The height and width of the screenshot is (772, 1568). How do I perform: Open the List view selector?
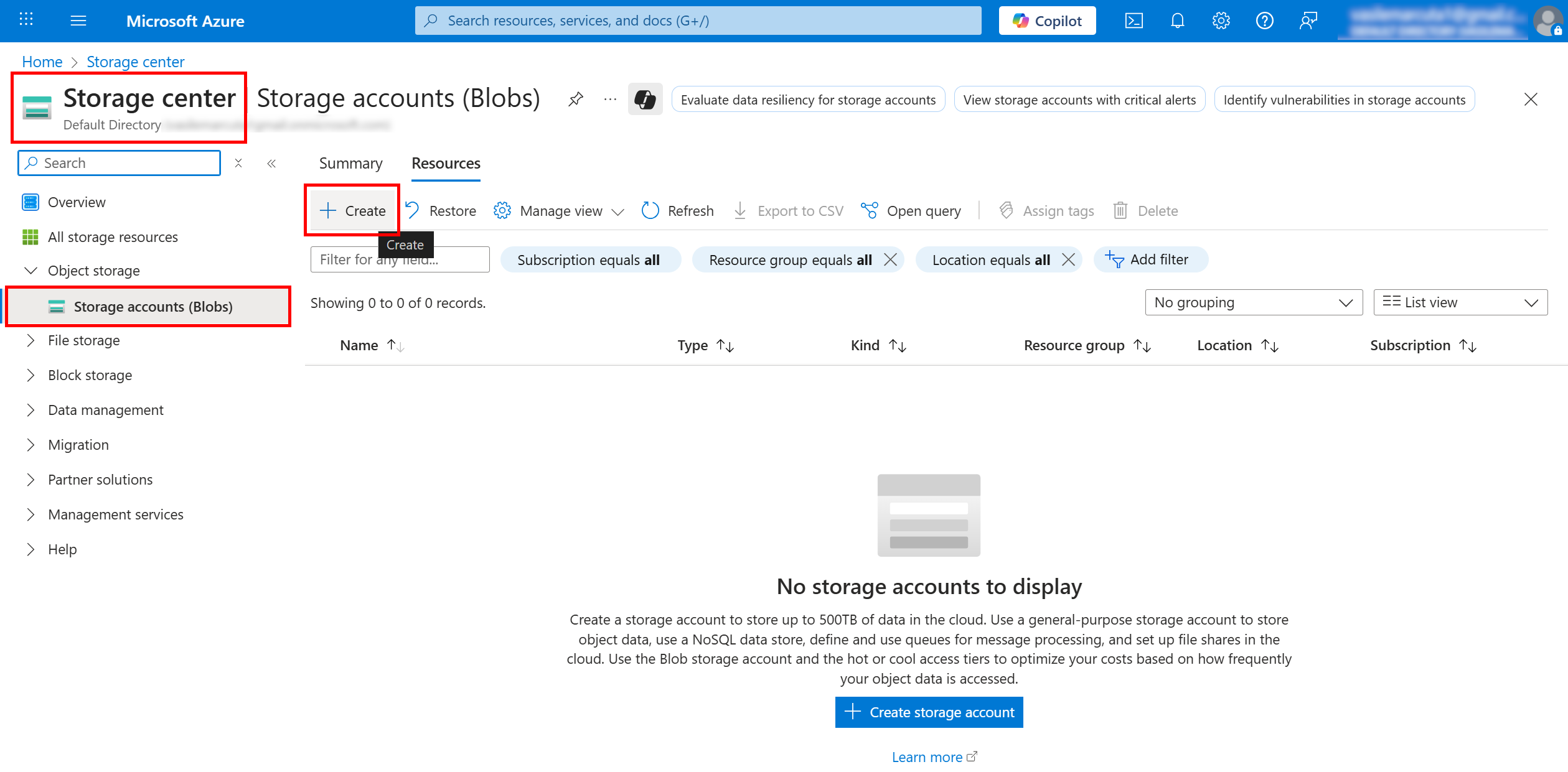point(1460,302)
